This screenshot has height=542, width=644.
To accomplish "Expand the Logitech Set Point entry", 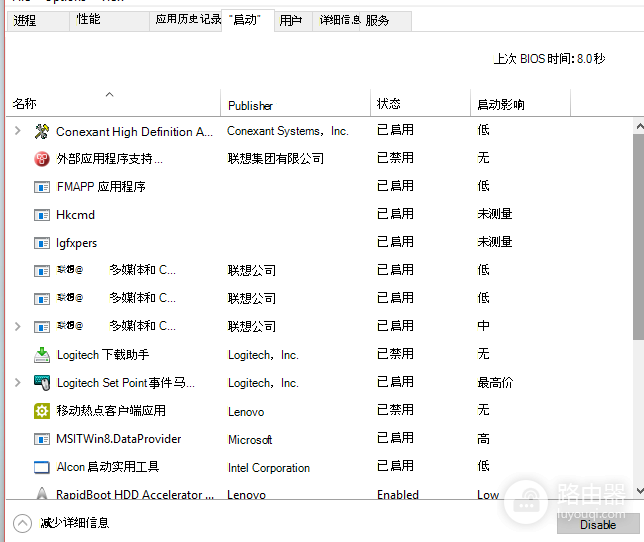I will [18, 383].
